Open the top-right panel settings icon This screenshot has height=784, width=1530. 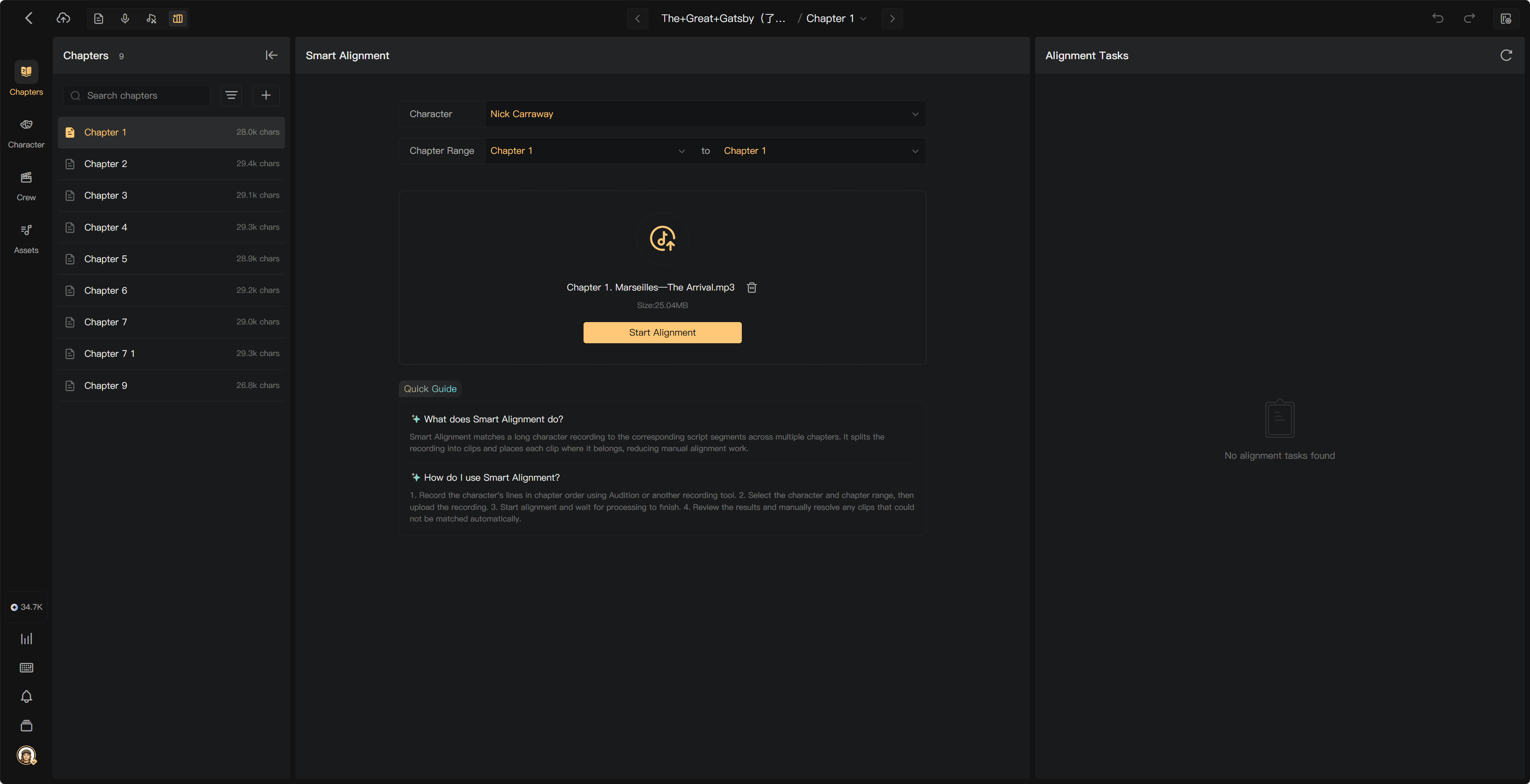point(1506,18)
